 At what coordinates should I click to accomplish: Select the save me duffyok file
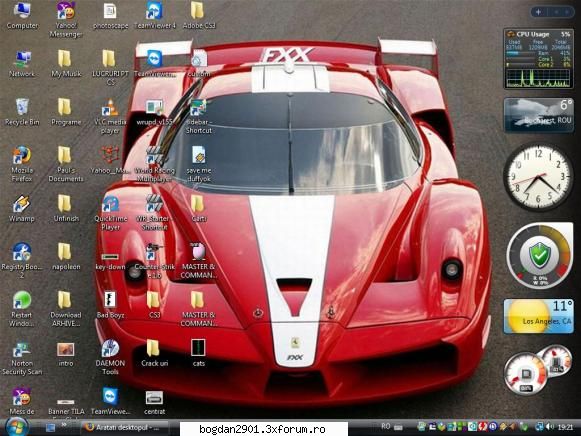pyautogui.click(x=199, y=164)
